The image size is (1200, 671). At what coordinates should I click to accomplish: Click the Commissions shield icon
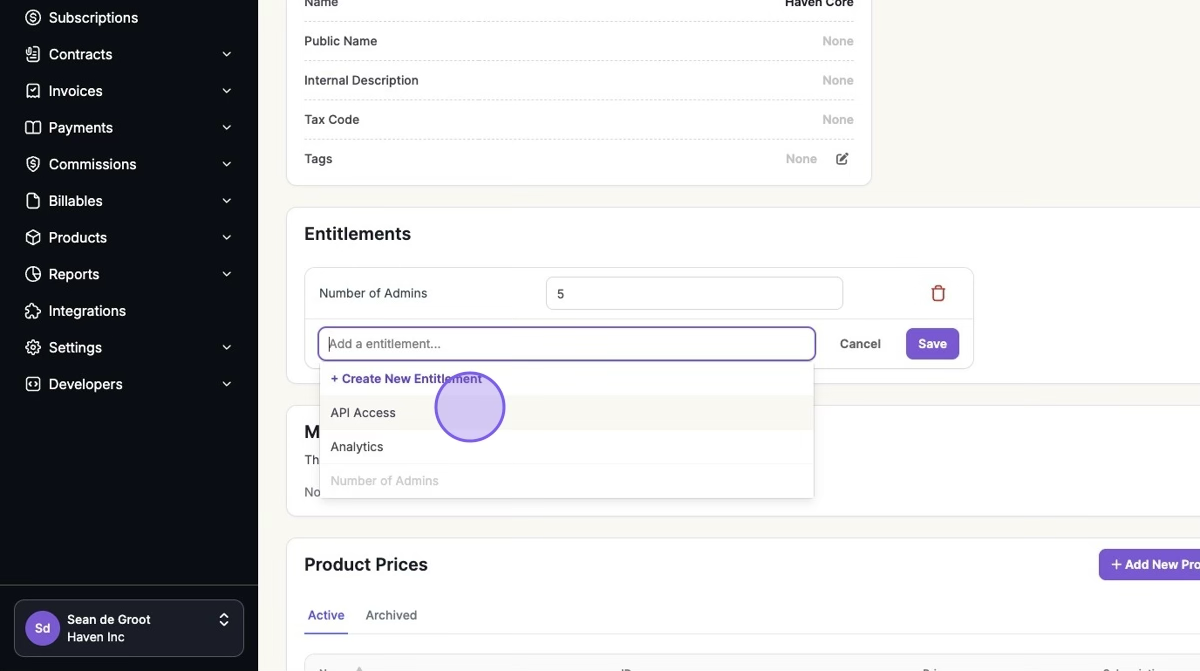click(33, 164)
